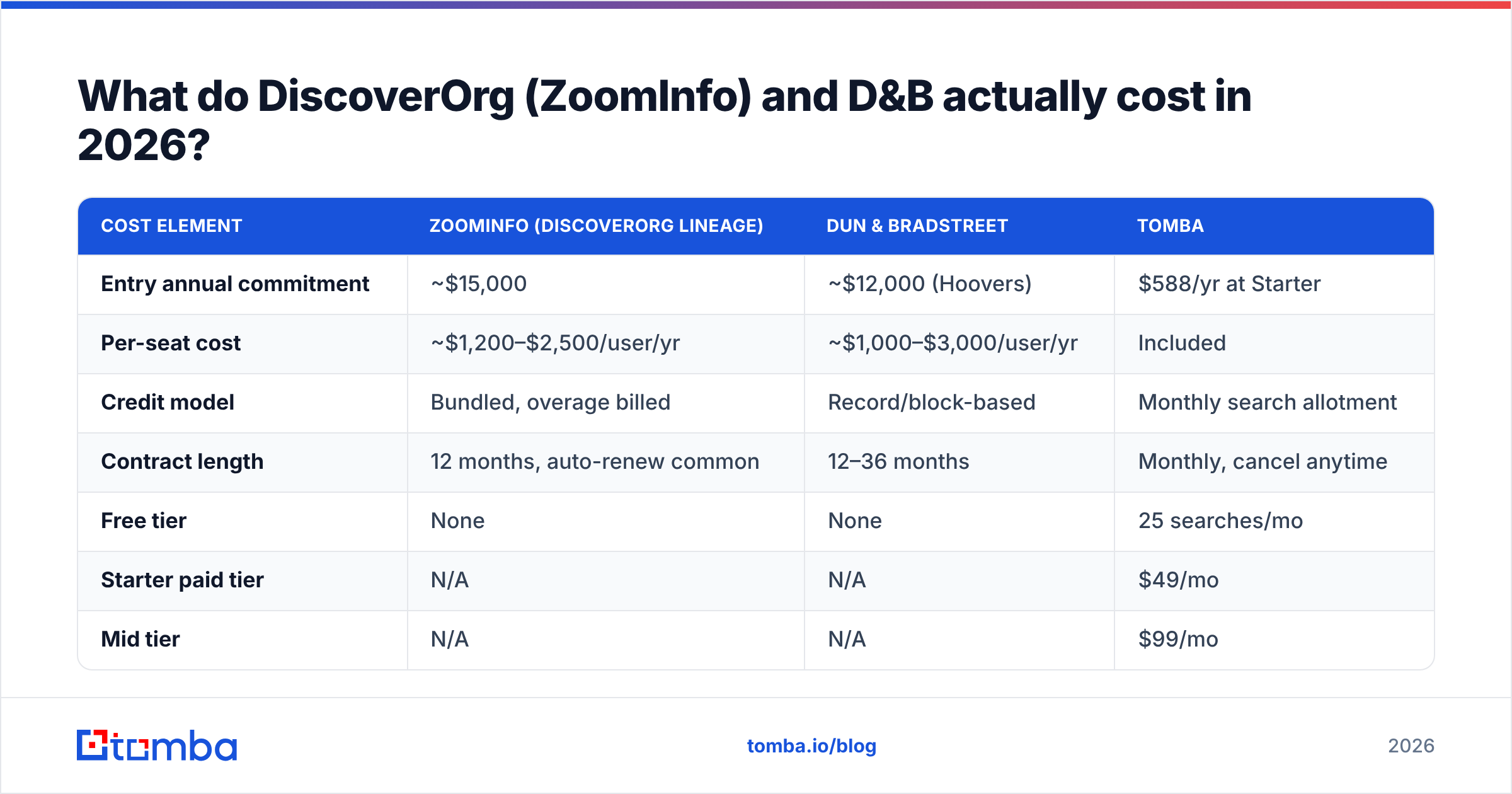Click the Credit model row label
The width and height of the screenshot is (1512, 794).
(168, 403)
